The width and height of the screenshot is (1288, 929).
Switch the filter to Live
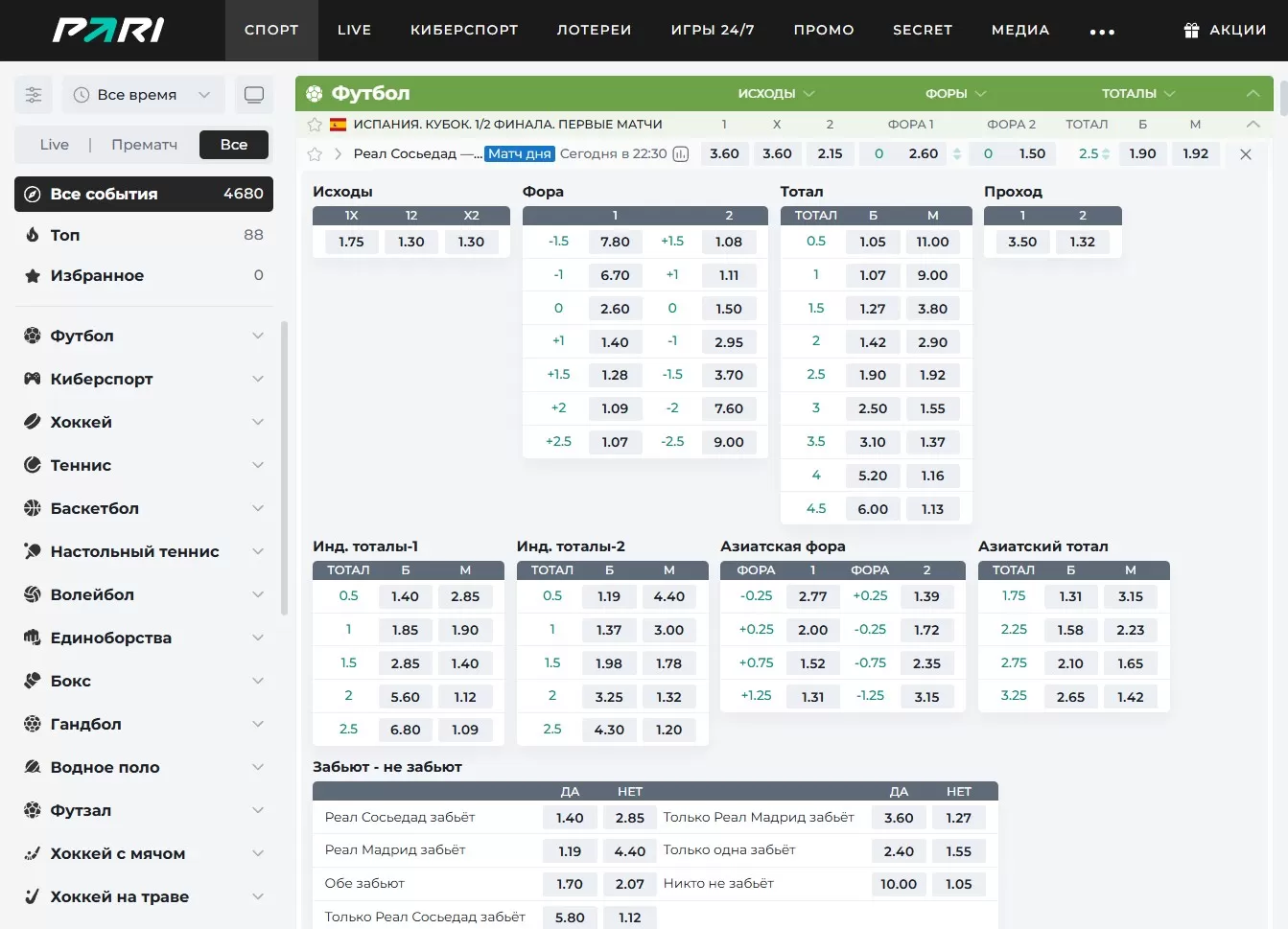55,145
